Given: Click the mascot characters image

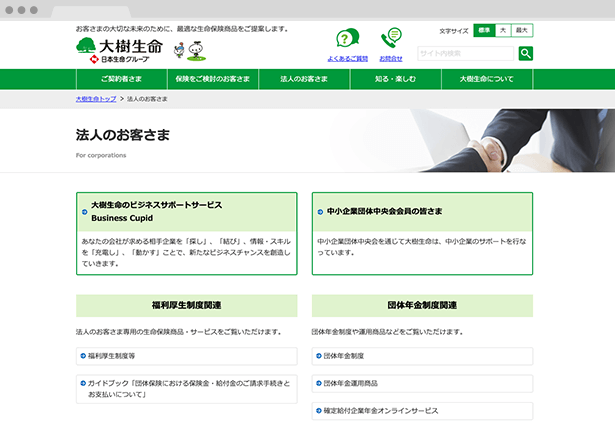Looking at the screenshot, I should 190,51.
